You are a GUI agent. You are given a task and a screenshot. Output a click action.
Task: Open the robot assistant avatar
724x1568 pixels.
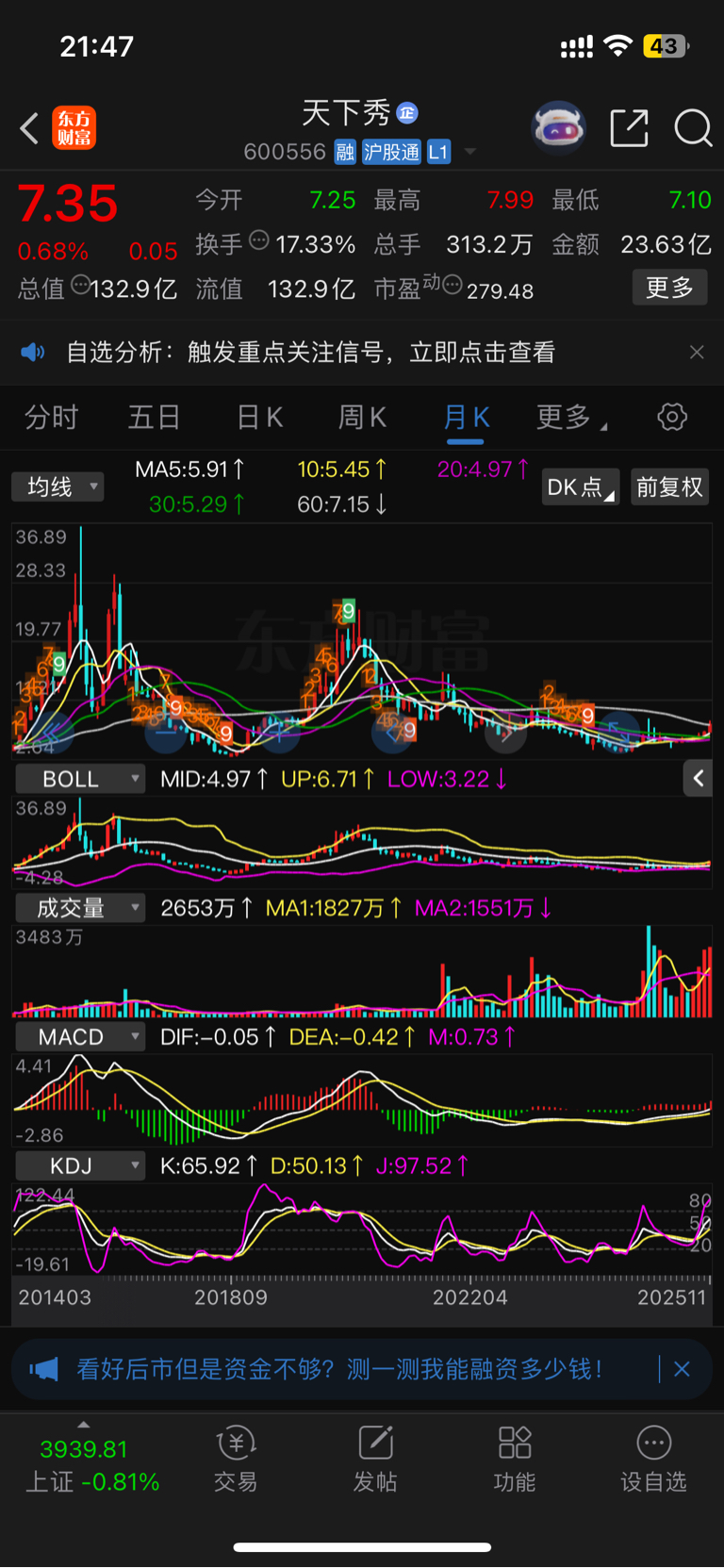(x=559, y=127)
